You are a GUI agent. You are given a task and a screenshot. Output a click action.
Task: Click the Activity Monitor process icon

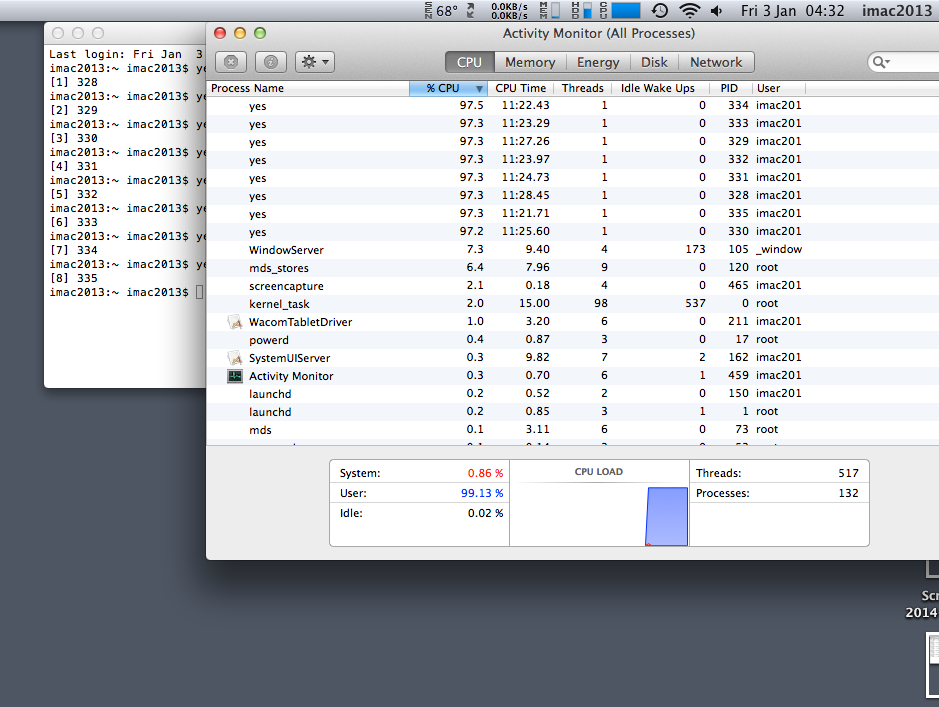(235, 376)
